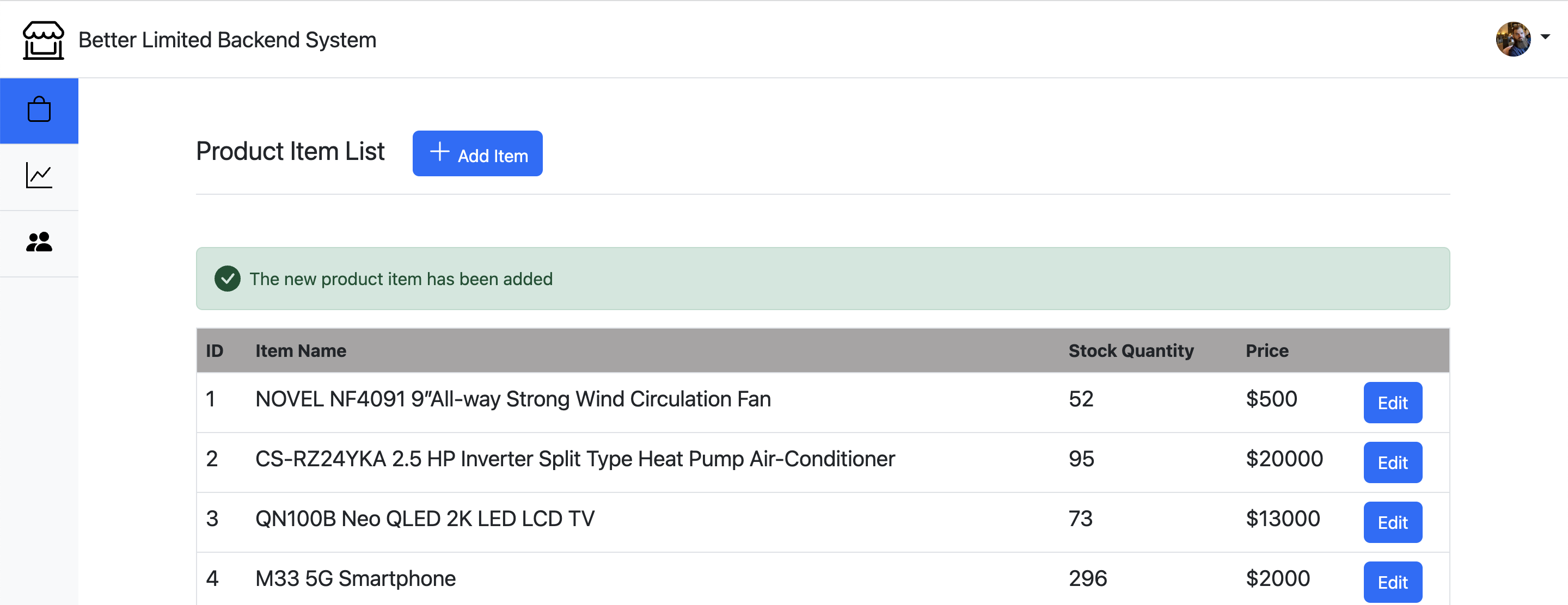Screen dimensions: 1568x605
Task: Click the user profile avatar
Action: point(1512,40)
